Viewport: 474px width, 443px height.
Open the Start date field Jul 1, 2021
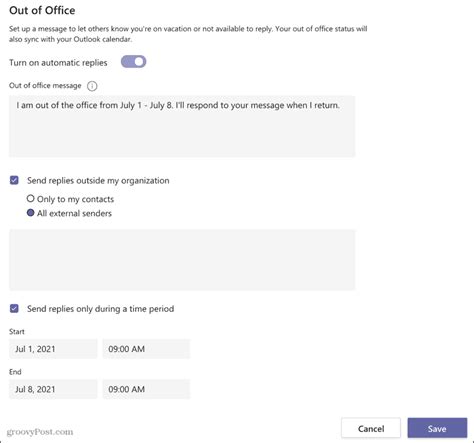pos(53,349)
